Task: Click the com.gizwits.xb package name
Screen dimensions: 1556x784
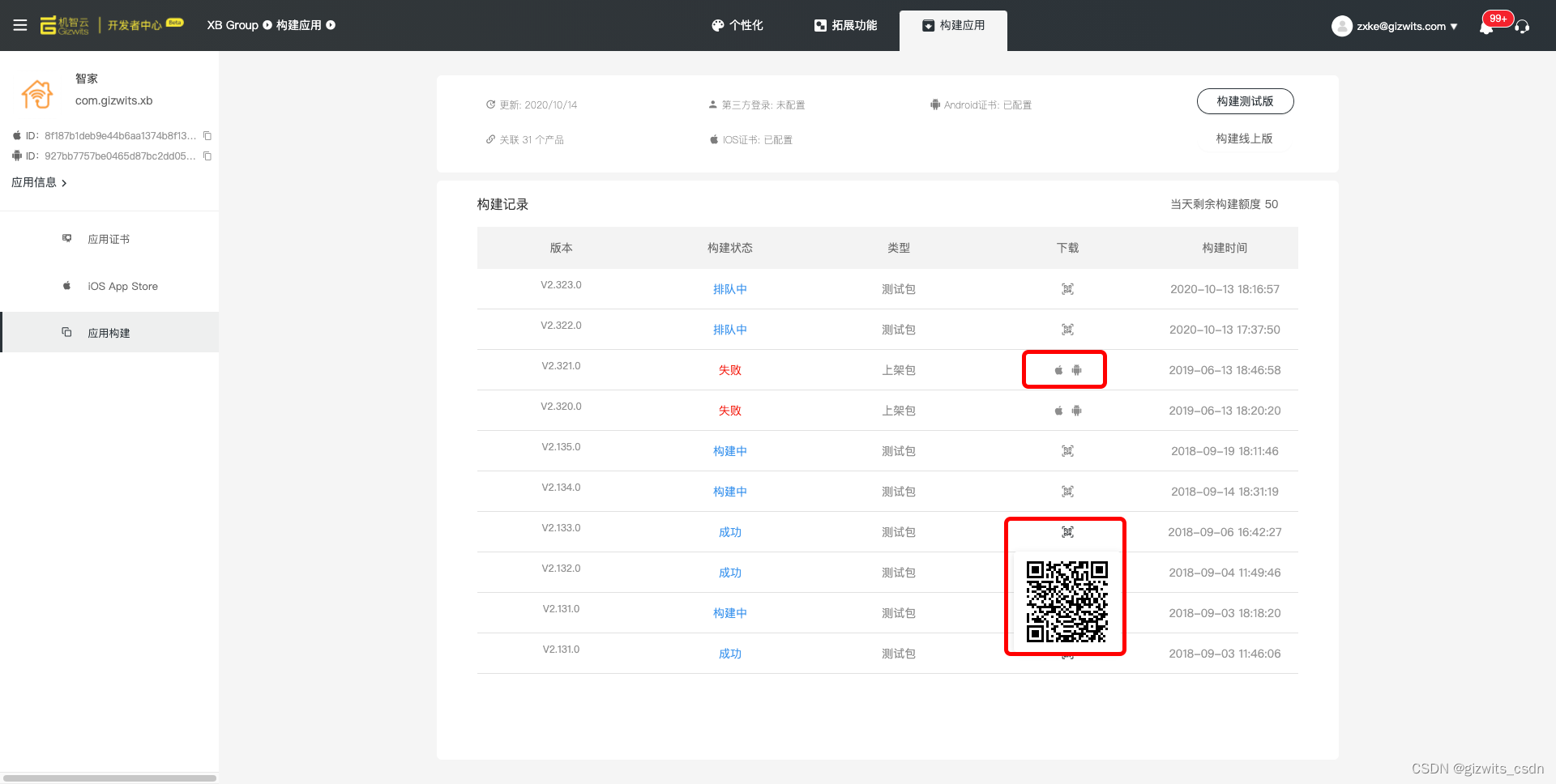Action: pos(114,100)
